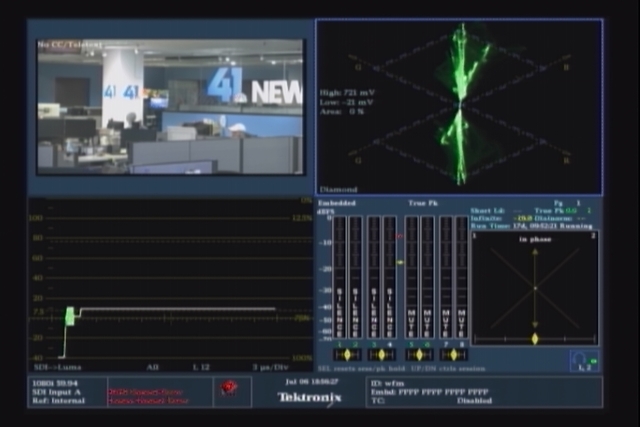
Task: Click the red error message in status bar
Action: point(148,396)
